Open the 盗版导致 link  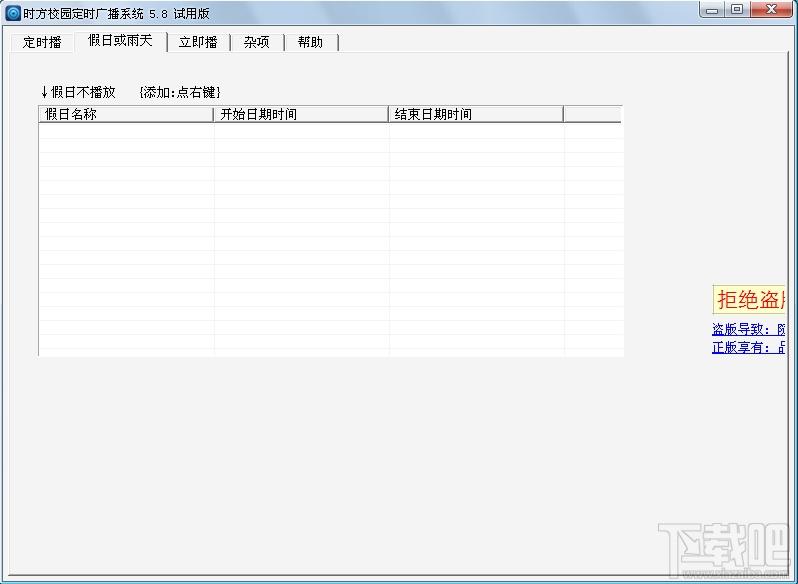(x=748, y=330)
